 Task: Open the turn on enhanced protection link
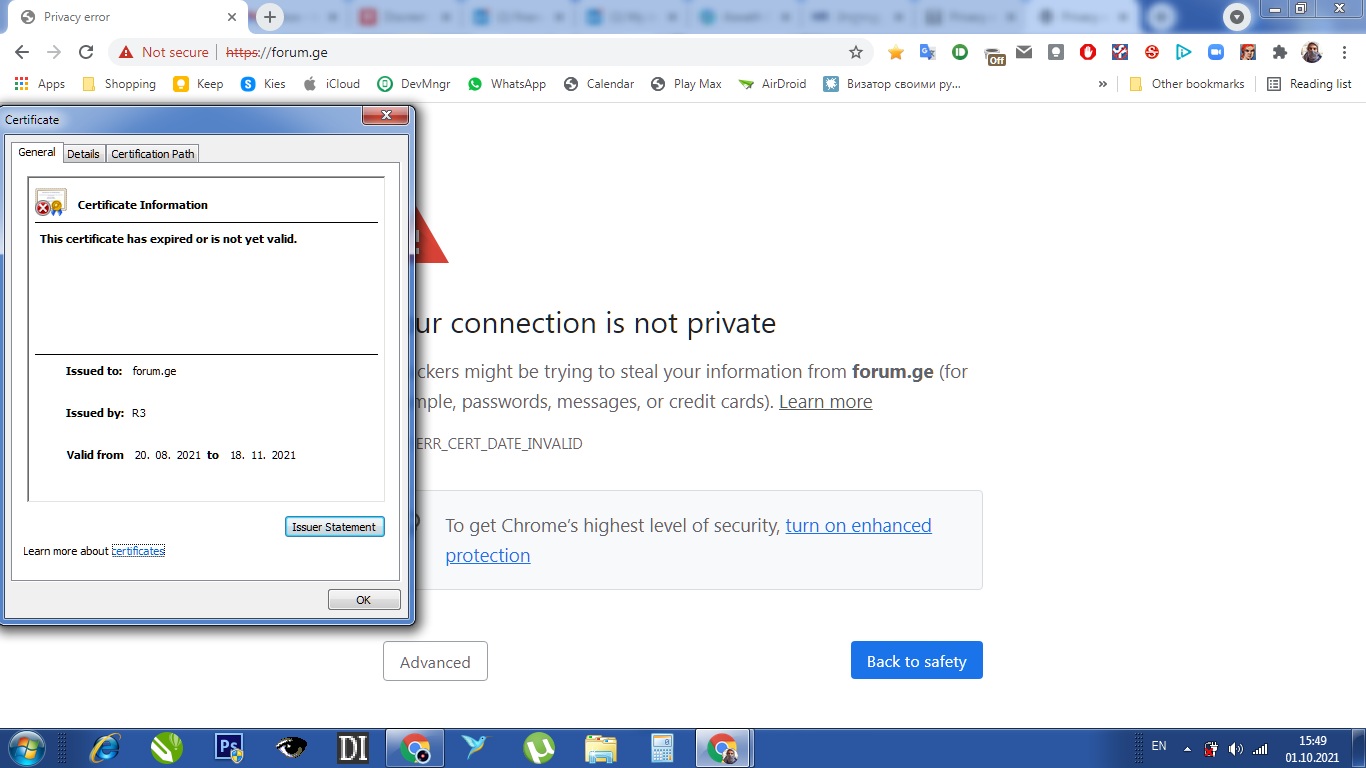pyautogui.click(x=858, y=525)
